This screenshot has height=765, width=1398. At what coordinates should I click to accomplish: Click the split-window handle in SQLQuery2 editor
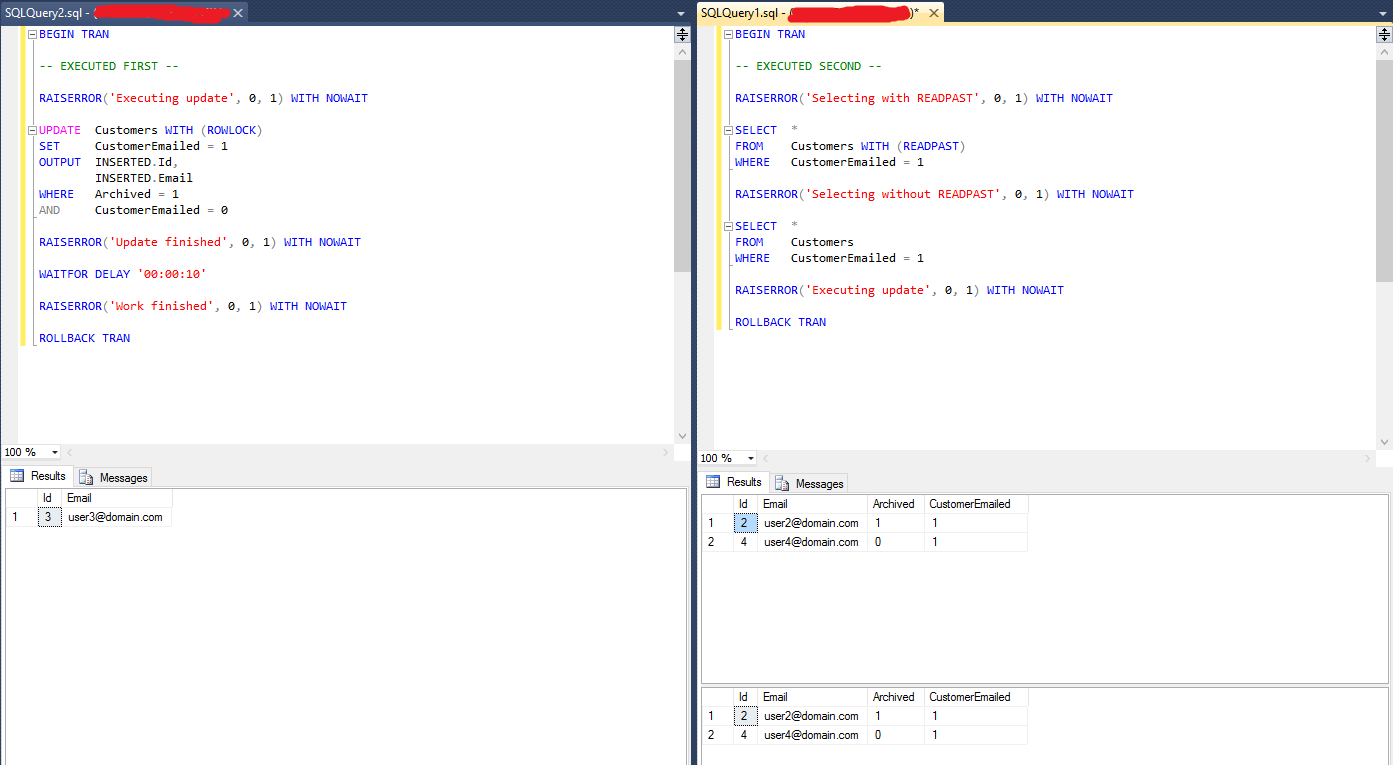(x=682, y=34)
